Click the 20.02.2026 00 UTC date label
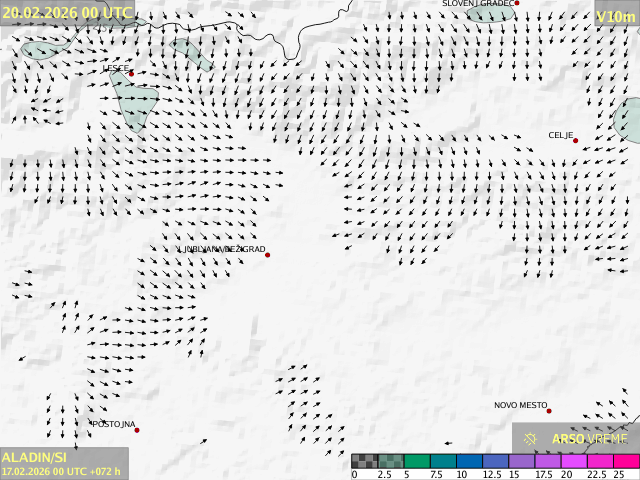This screenshot has width=640, height=480. click(x=67, y=12)
